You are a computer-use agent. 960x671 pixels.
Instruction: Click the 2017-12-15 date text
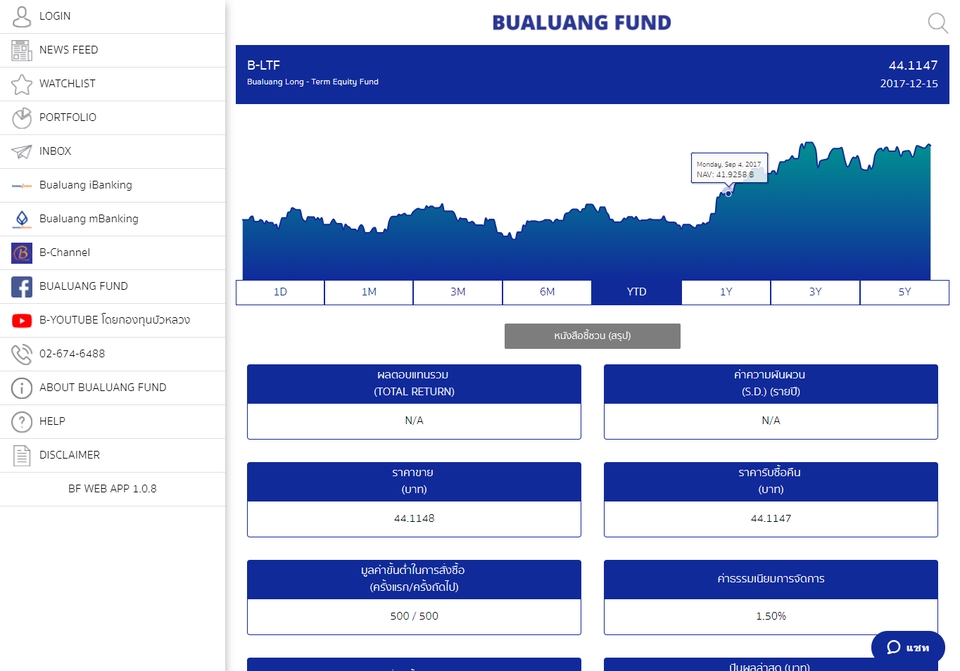click(x=909, y=84)
